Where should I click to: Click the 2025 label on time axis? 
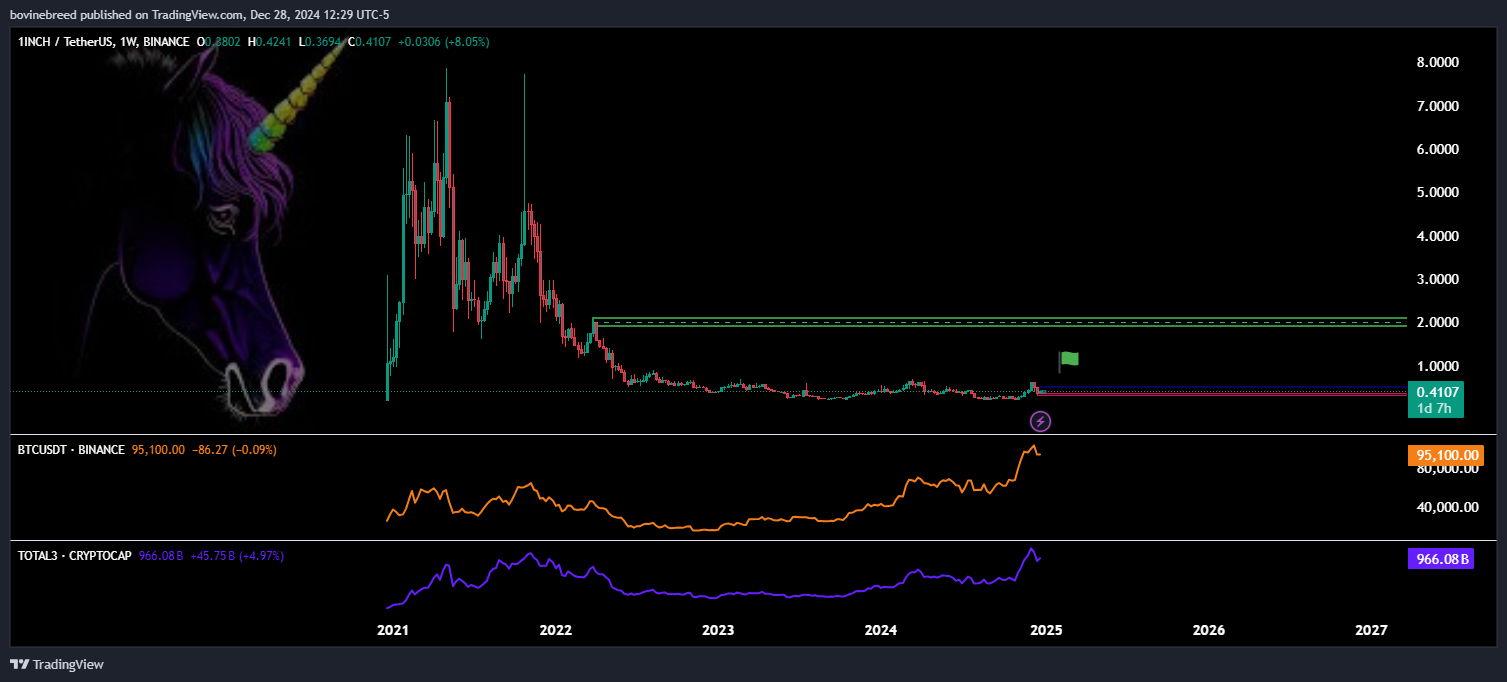point(1044,630)
